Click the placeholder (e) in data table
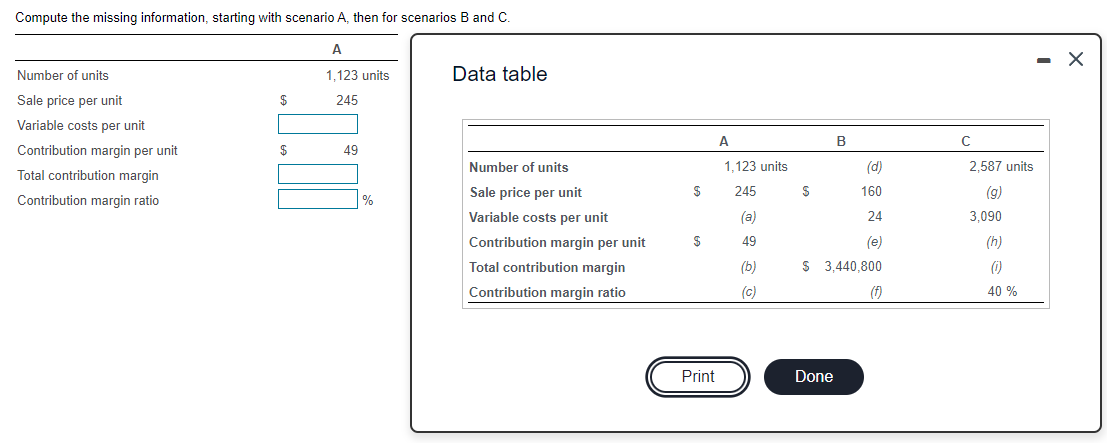Image resolution: width=1107 pixels, height=443 pixels. (873, 242)
